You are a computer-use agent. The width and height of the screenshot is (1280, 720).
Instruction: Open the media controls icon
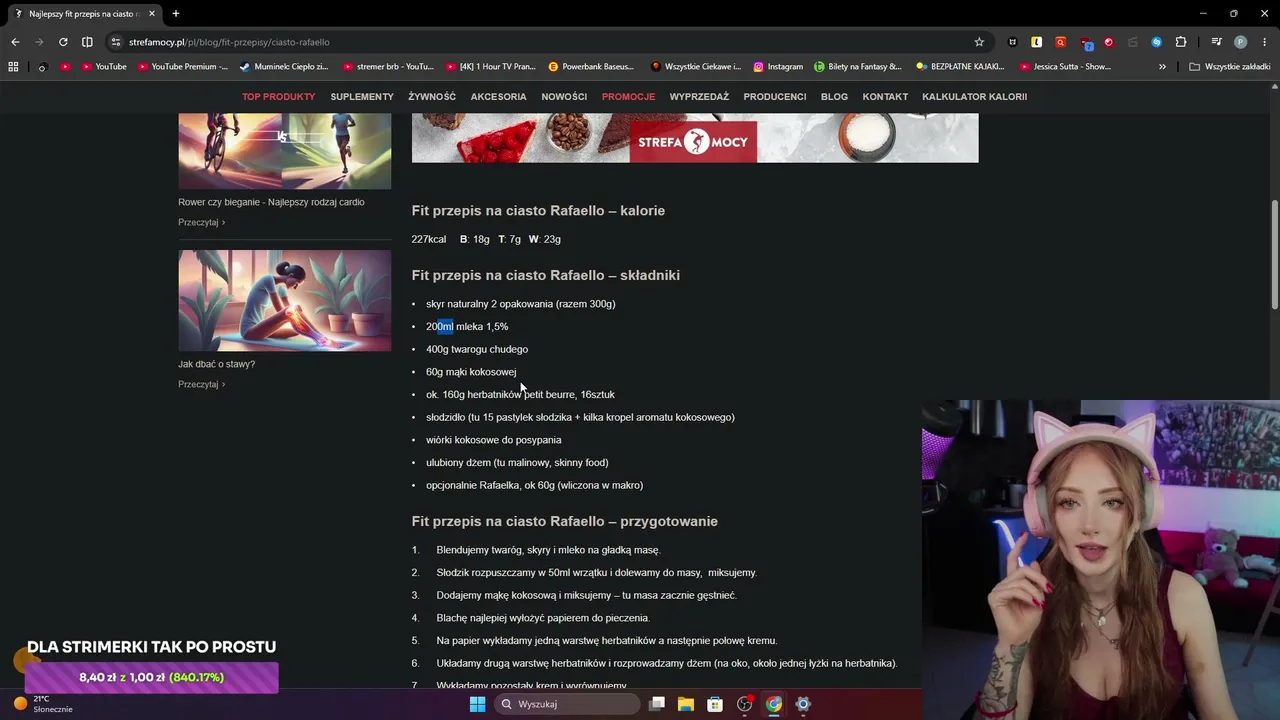(1216, 42)
